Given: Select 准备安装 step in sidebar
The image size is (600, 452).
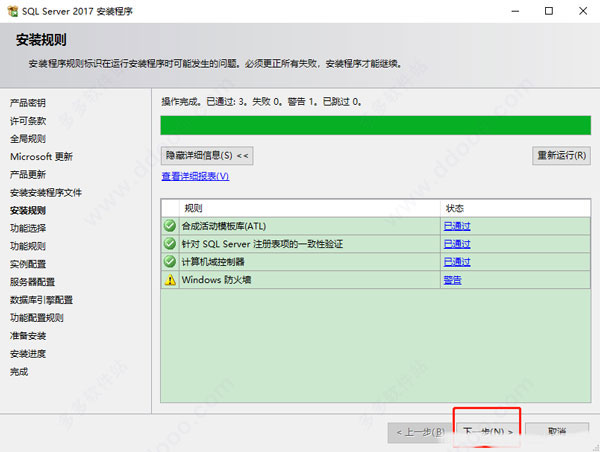Looking at the screenshot, I should [x=28, y=336].
